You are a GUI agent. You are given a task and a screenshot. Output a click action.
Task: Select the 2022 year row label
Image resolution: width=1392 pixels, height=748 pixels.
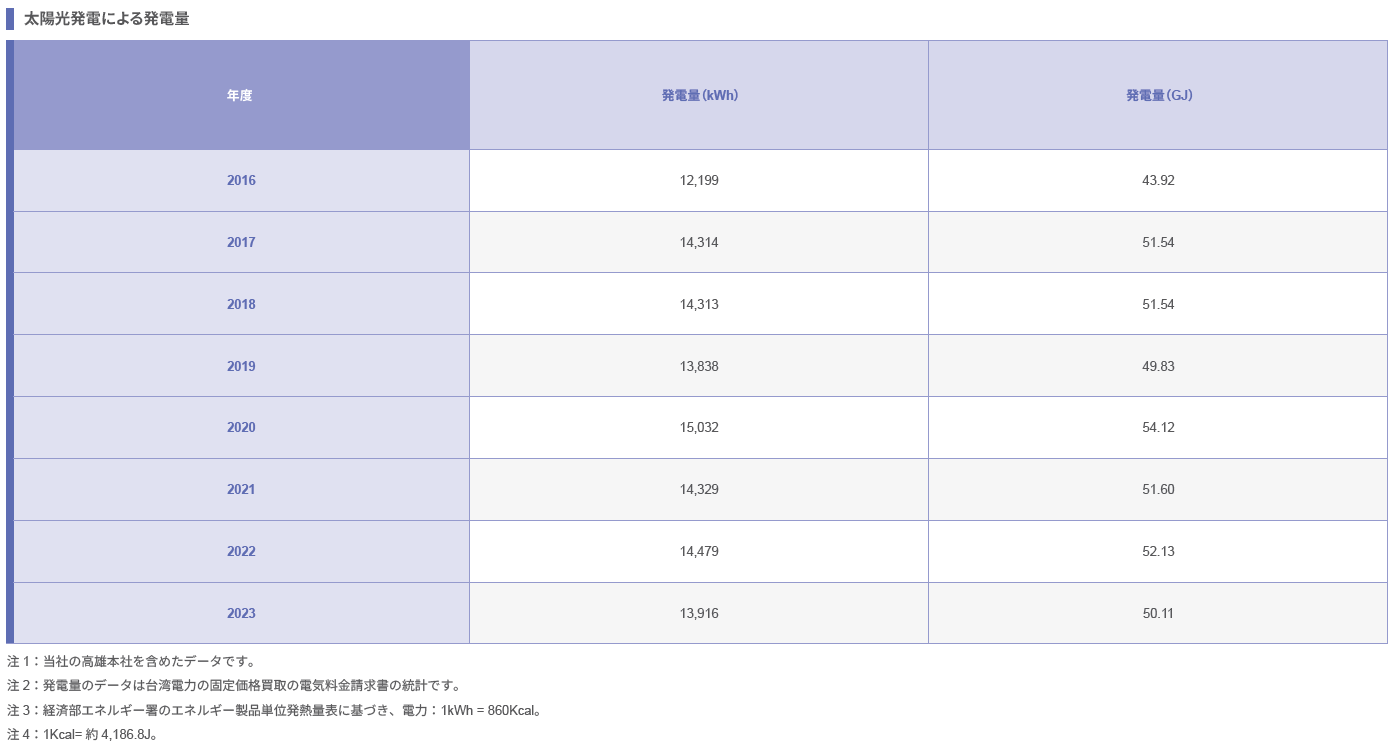coord(241,552)
